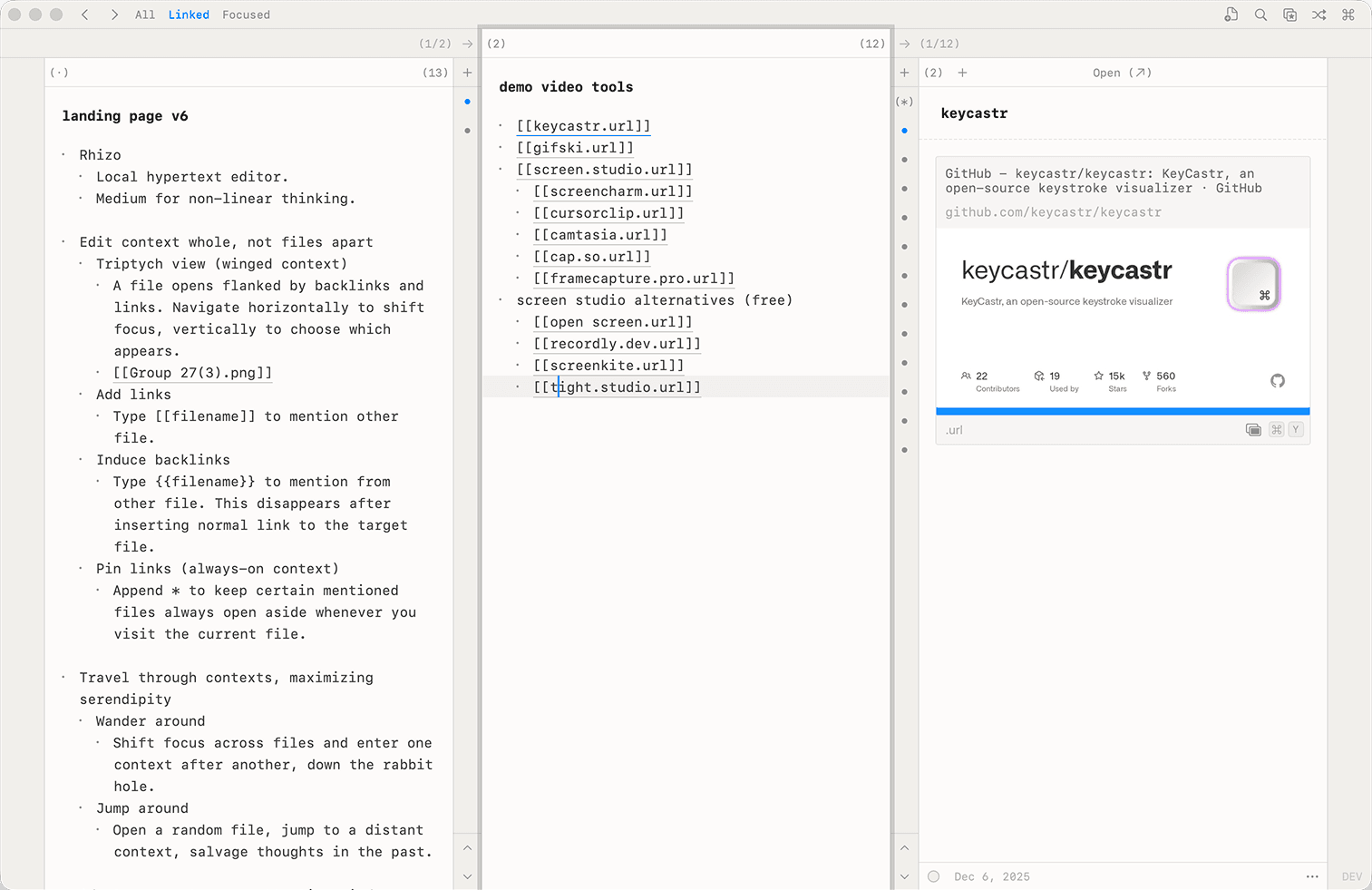Click the plus right of the keycastr pane's (2) counter
Image resolution: width=1372 pixels, height=890 pixels.
click(962, 73)
